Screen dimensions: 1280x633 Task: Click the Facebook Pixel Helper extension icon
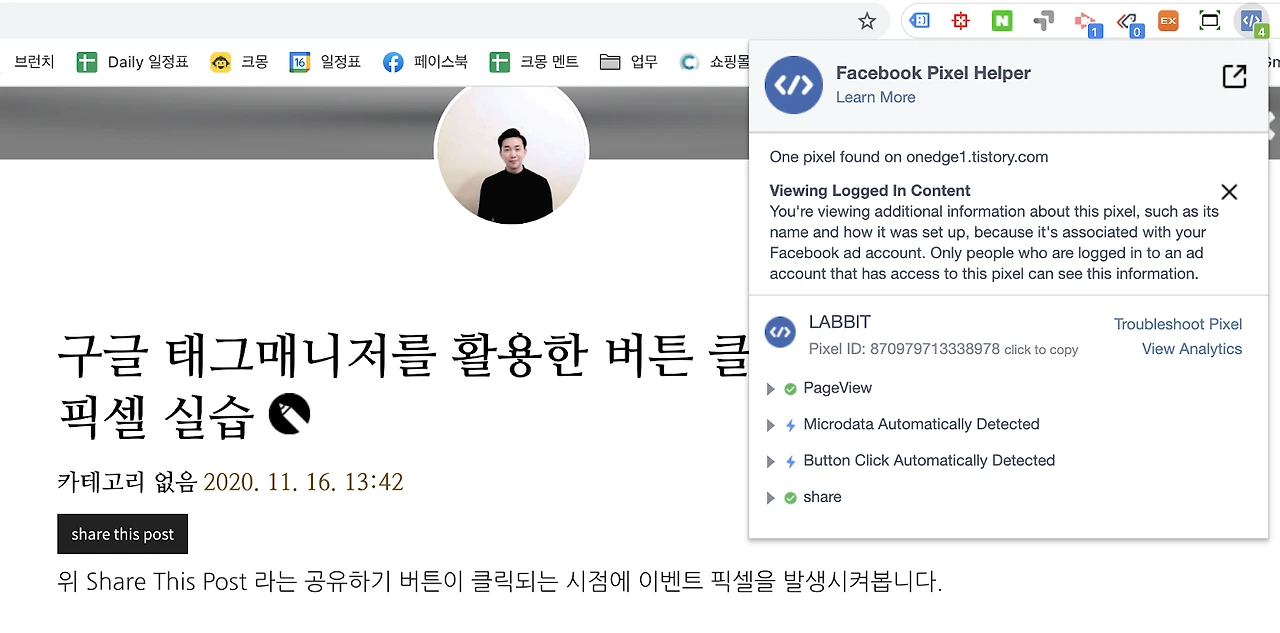[1251, 21]
